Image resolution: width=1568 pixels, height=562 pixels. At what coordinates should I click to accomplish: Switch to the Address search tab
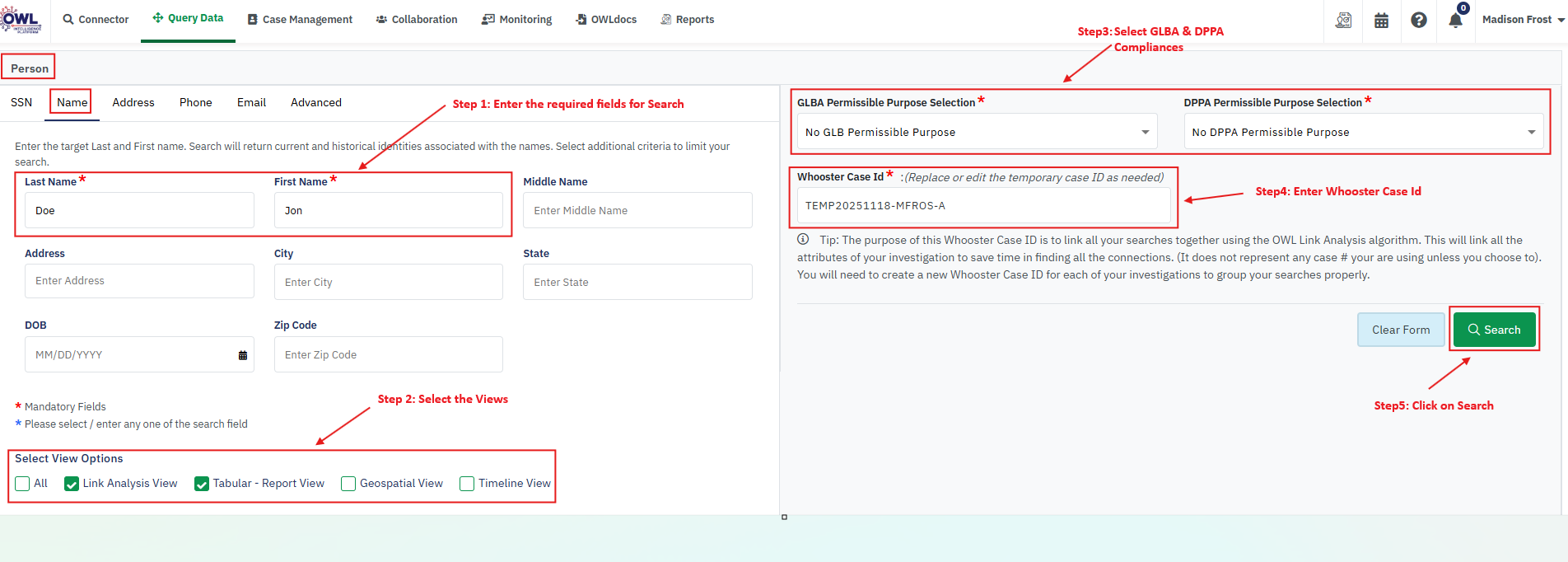pyautogui.click(x=133, y=103)
